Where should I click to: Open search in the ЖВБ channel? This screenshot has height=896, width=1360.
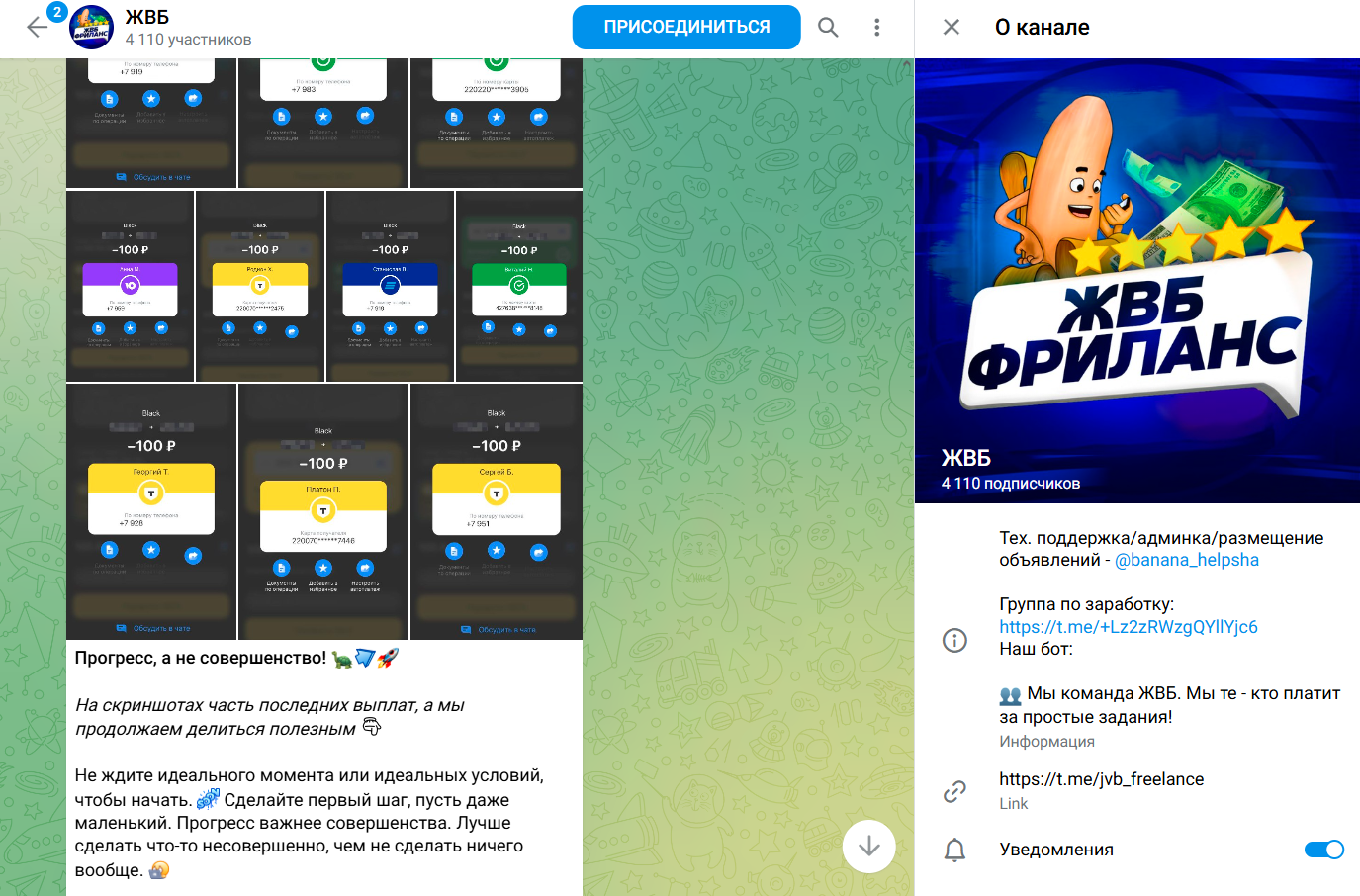828,28
